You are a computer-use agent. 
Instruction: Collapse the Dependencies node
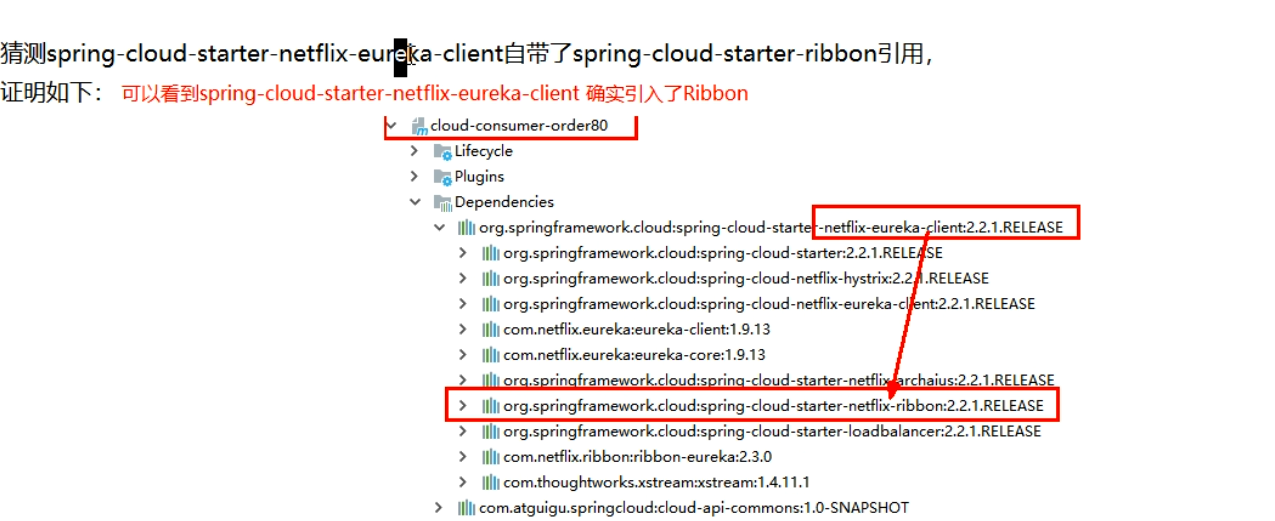pos(414,202)
